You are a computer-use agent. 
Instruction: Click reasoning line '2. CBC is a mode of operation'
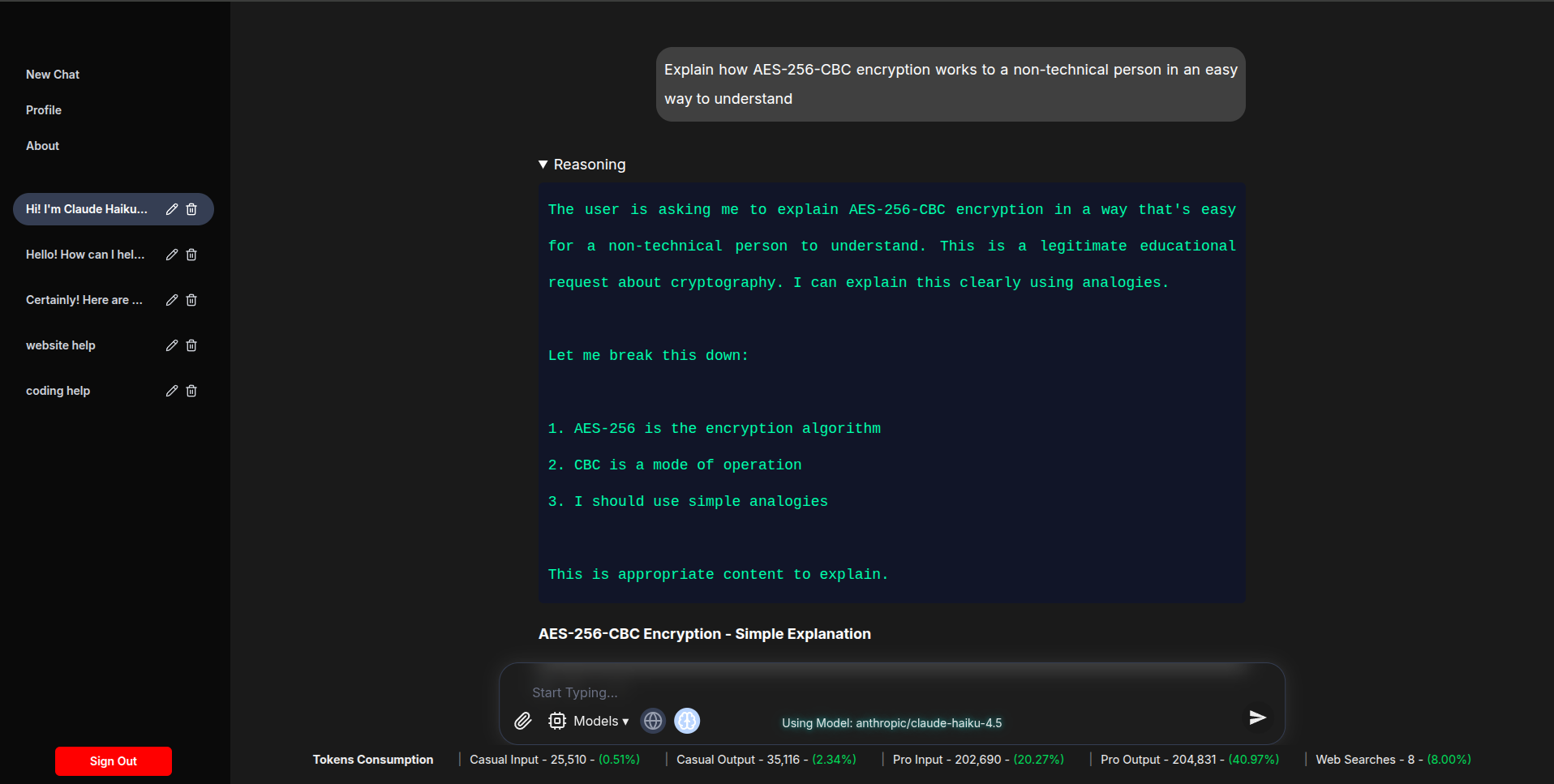(x=675, y=465)
